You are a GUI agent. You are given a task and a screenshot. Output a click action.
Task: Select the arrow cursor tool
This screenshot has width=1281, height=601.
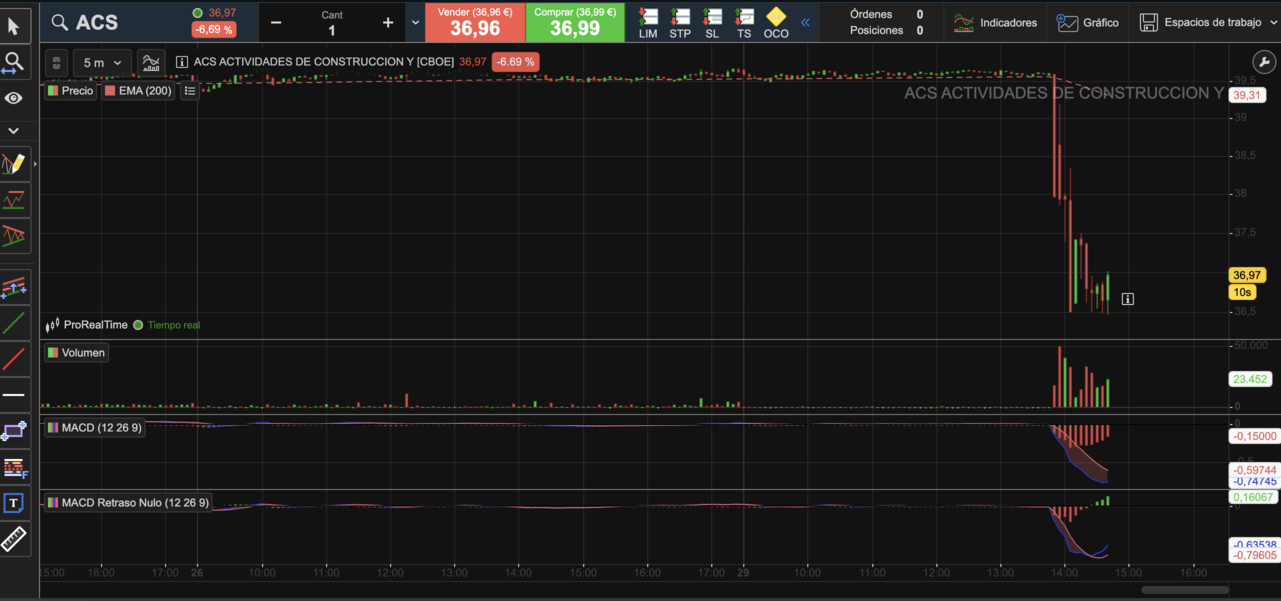click(14, 26)
